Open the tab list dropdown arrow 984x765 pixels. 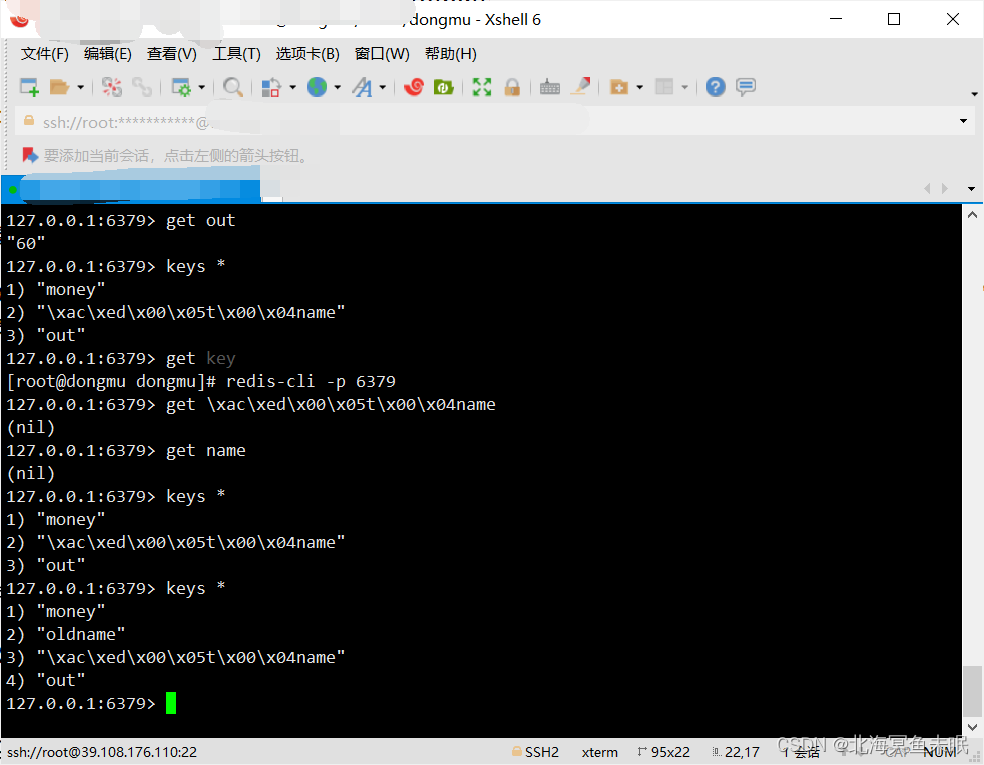[x=971, y=188]
